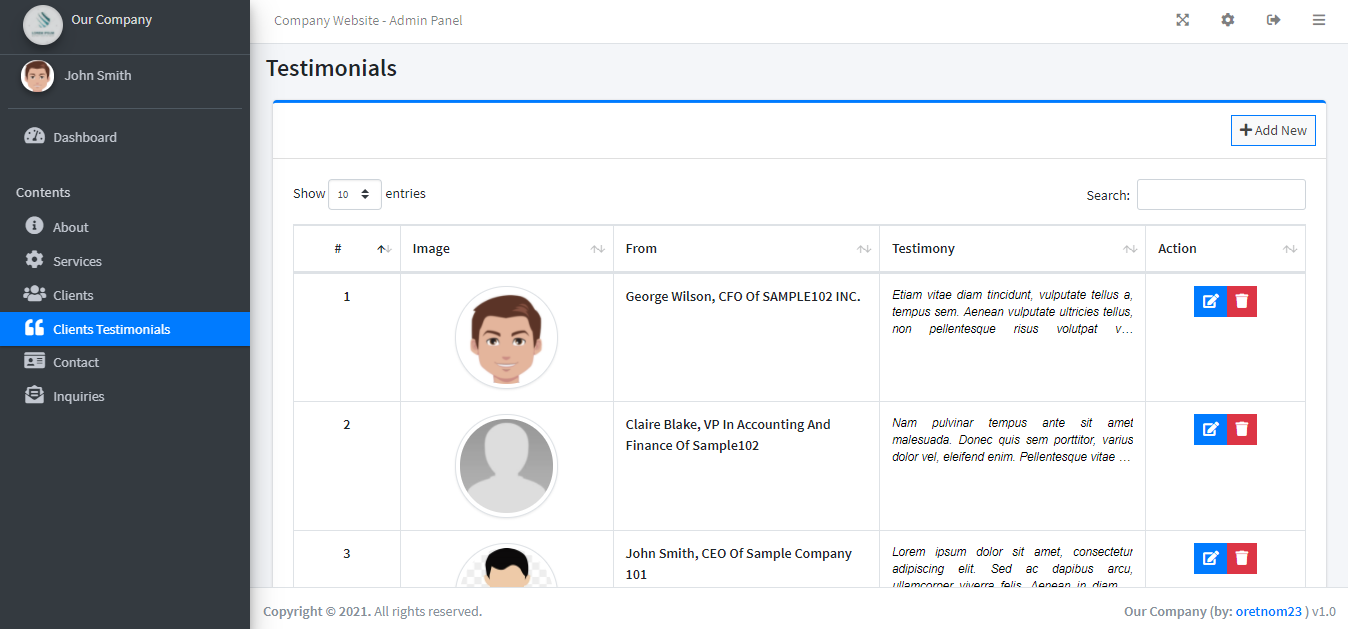The height and width of the screenshot is (629, 1348).
Task: Open Services from the Contents menu
Action: point(77,260)
